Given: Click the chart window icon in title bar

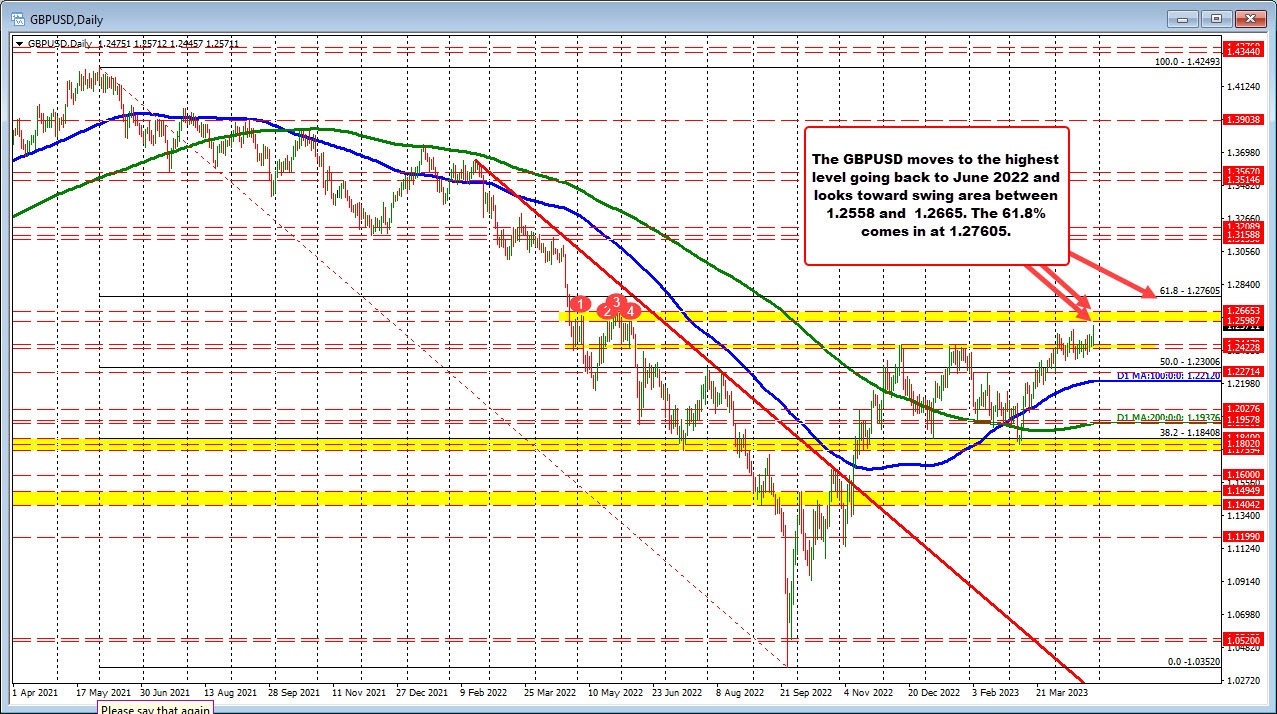Looking at the screenshot, I should [x=17, y=17].
